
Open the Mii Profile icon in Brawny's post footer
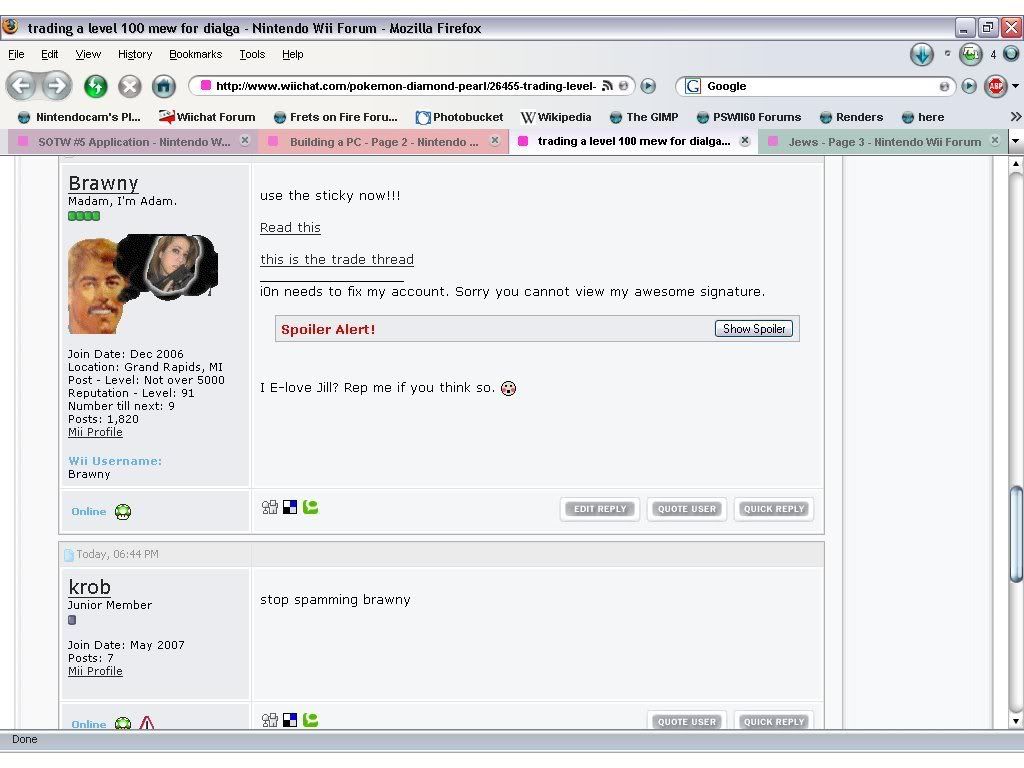[270, 507]
